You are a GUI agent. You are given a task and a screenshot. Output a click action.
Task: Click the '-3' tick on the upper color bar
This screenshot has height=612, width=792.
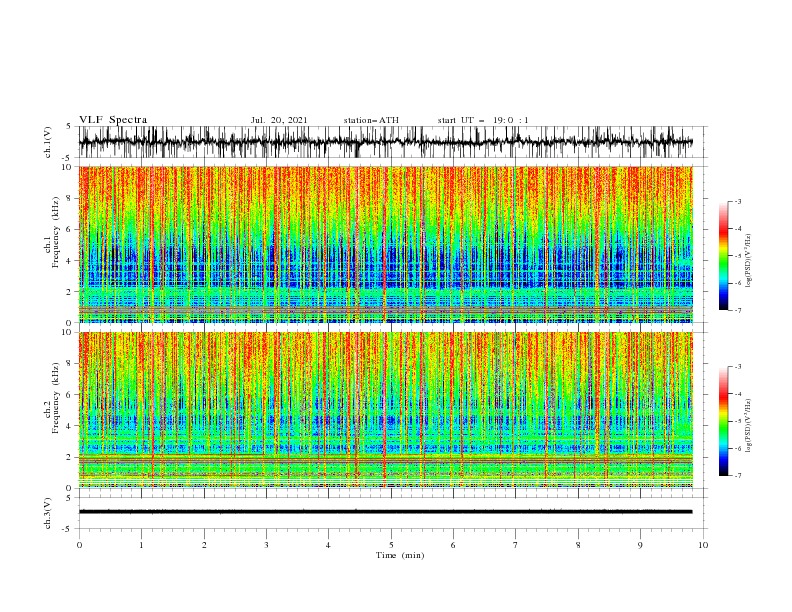click(x=738, y=201)
